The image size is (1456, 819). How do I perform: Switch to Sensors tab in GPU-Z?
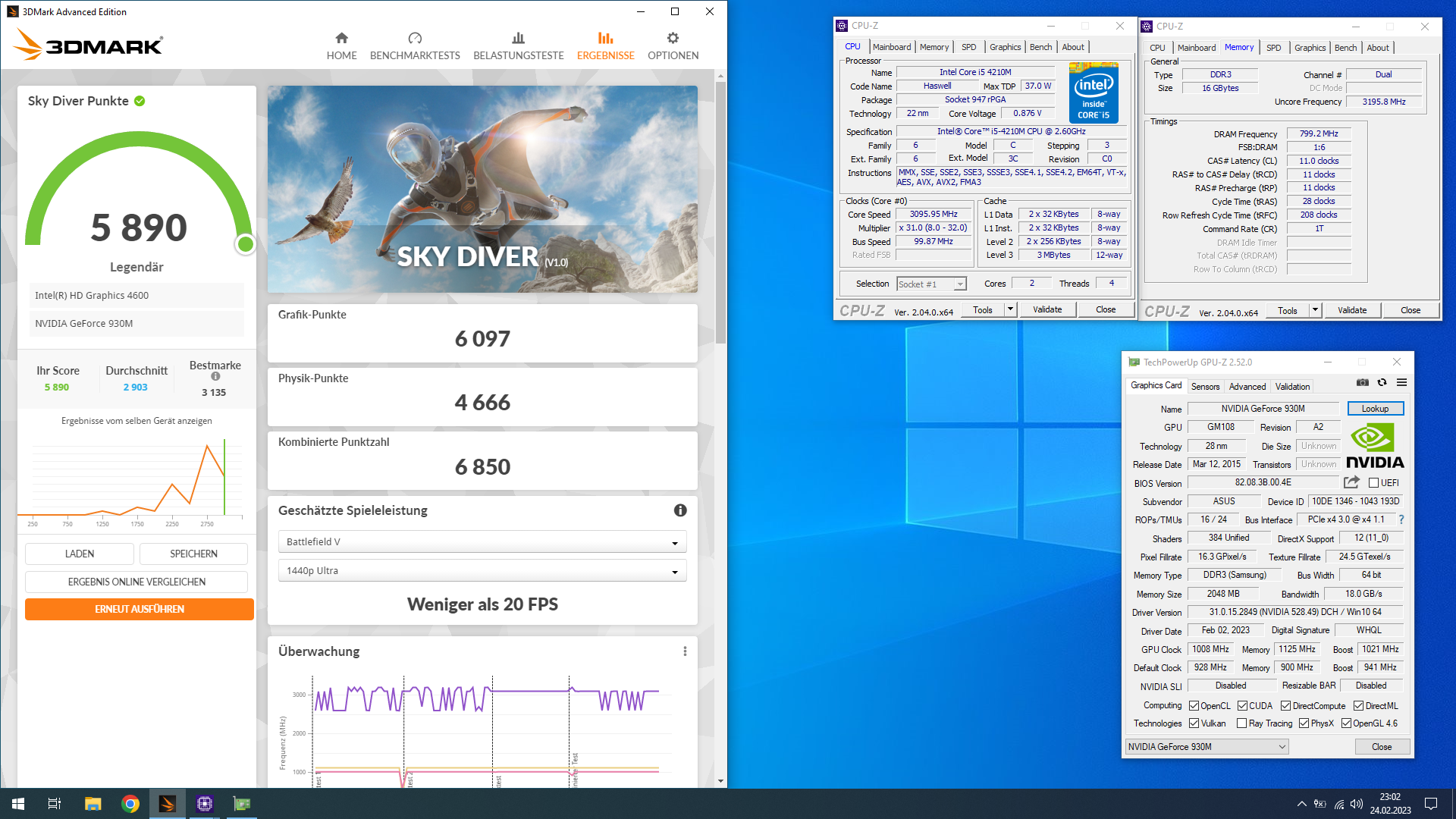(1205, 387)
